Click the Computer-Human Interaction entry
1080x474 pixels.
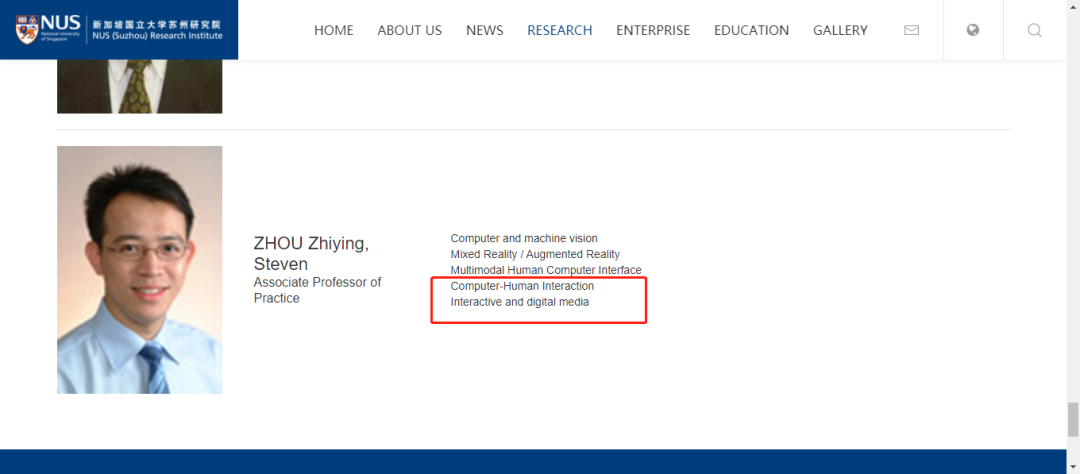point(522,286)
